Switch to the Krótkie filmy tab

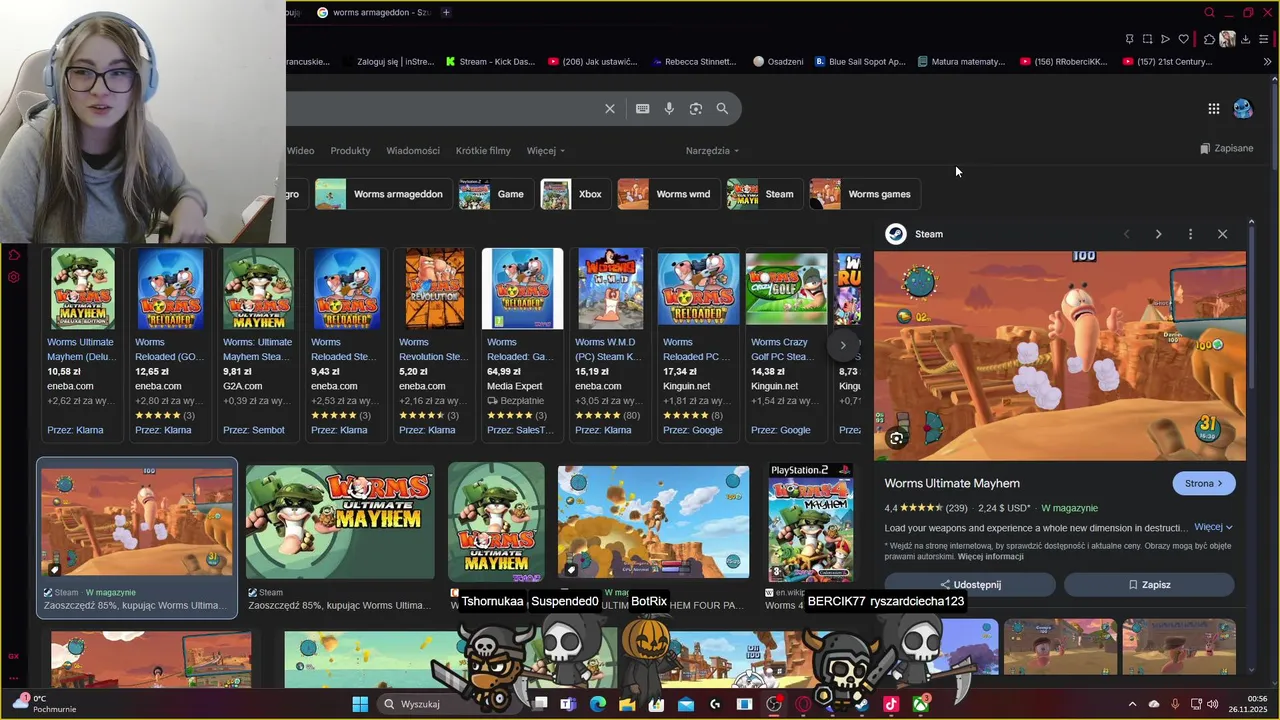[x=483, y=151]
